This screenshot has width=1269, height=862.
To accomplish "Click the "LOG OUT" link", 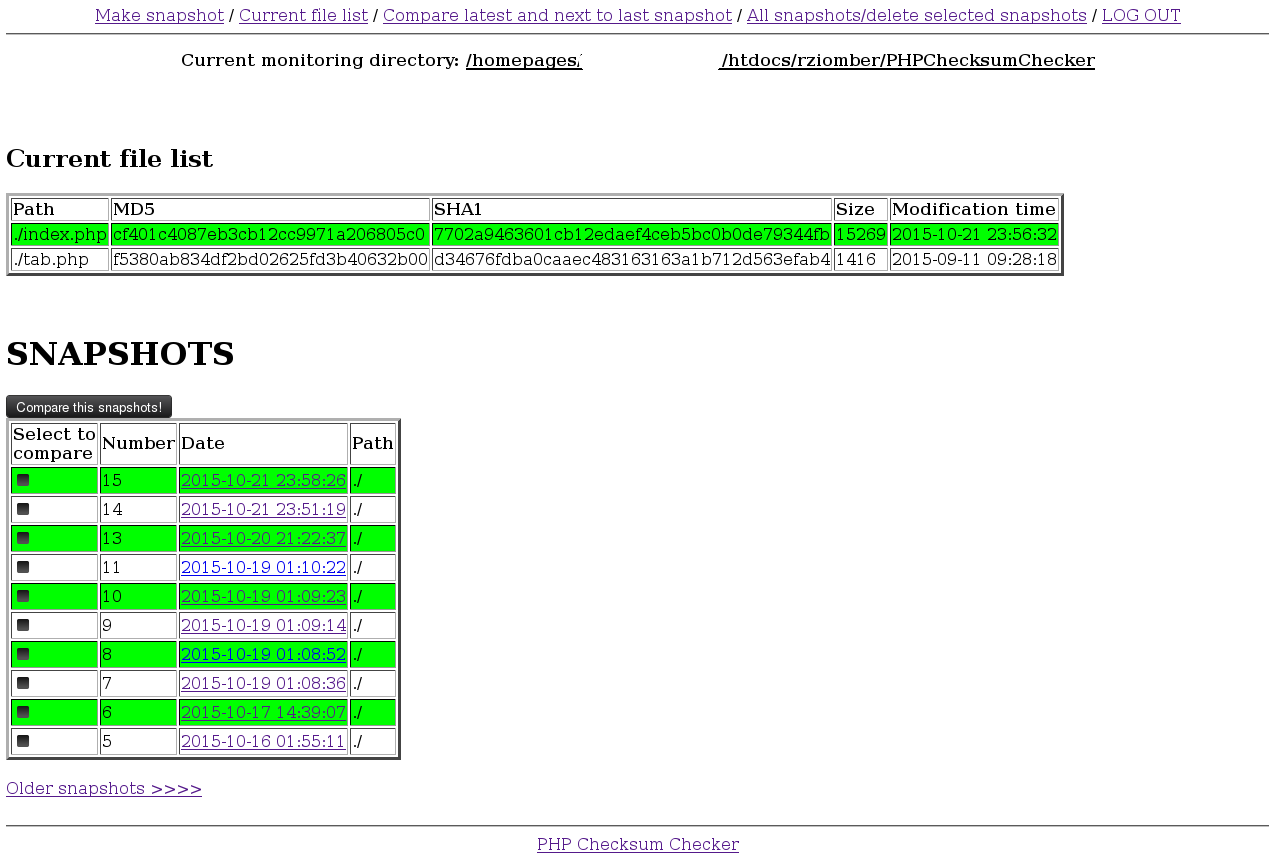I will (1140, 15).
